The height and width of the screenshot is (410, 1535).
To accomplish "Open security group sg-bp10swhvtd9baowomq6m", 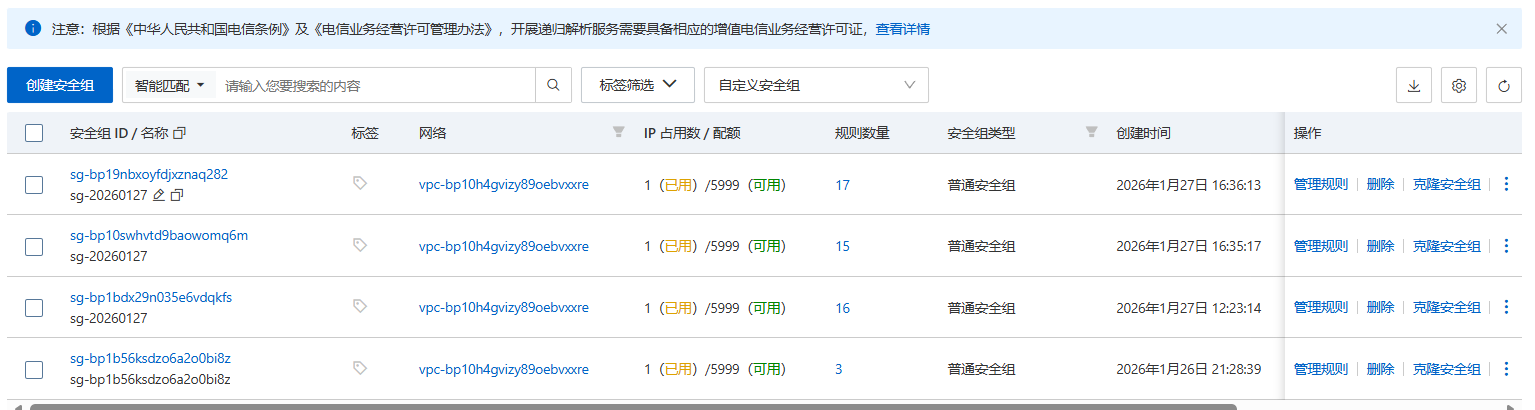I will click(x=159, y=236).
